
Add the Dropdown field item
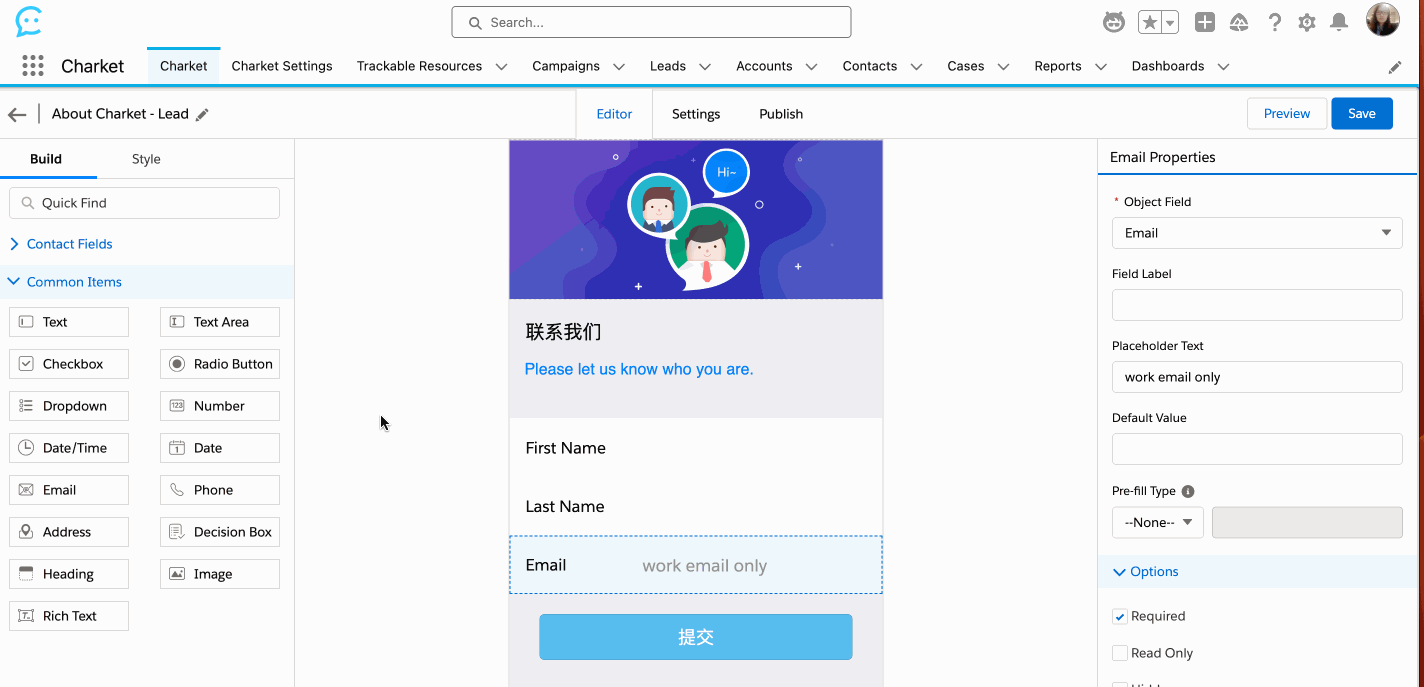pos(69,406)
